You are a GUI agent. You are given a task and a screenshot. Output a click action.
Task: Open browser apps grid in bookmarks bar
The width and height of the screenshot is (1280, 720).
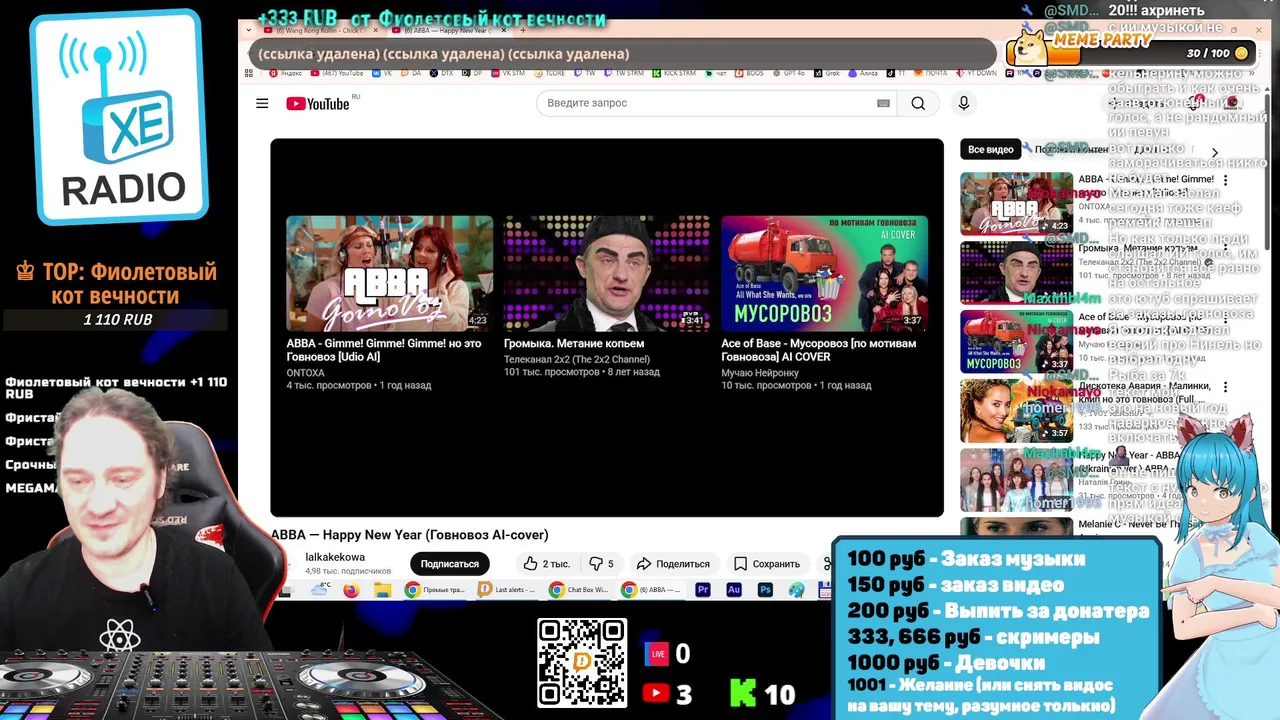(250, 73)
